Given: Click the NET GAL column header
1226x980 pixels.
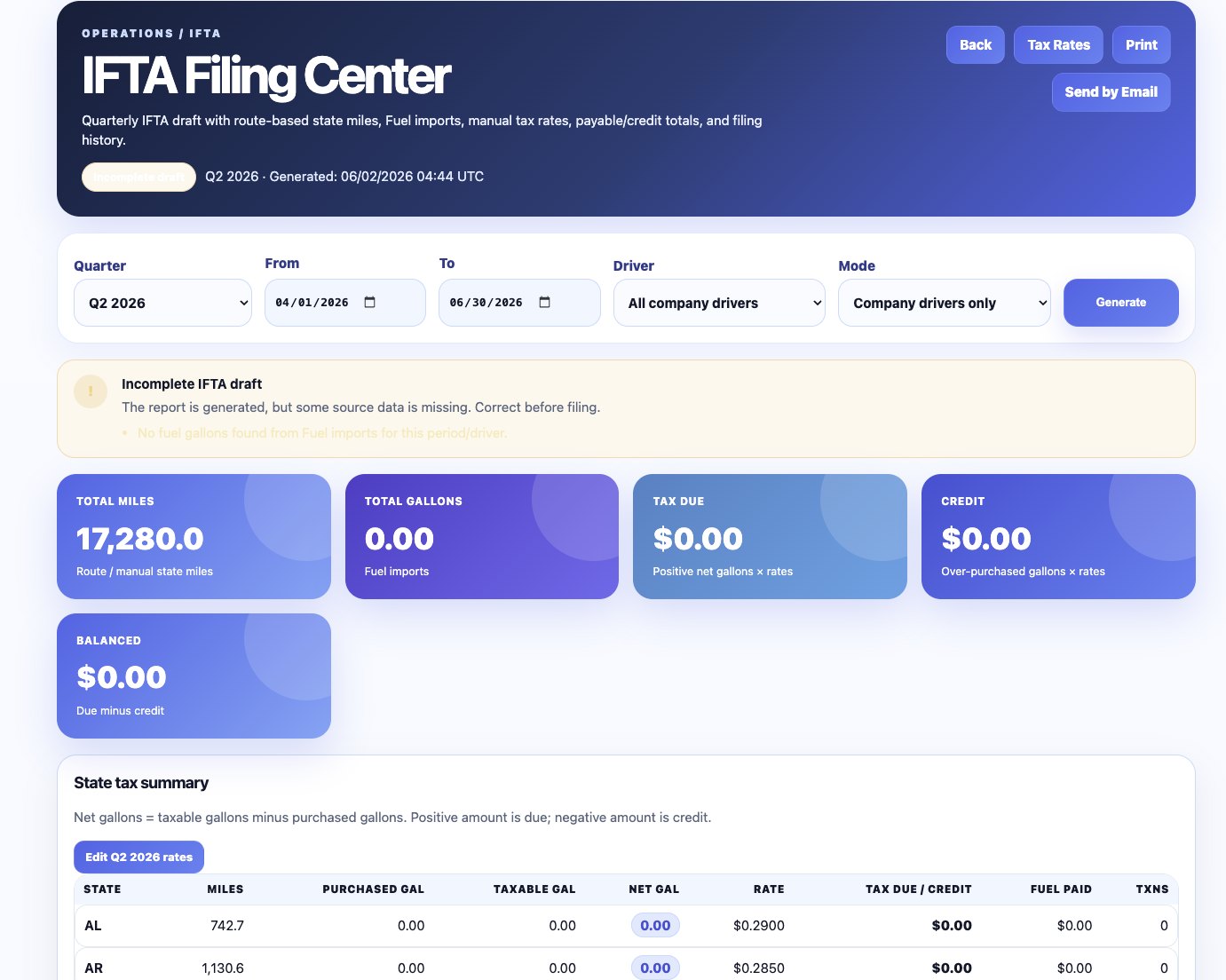Looking at the screenshot, I should point(653,889).
